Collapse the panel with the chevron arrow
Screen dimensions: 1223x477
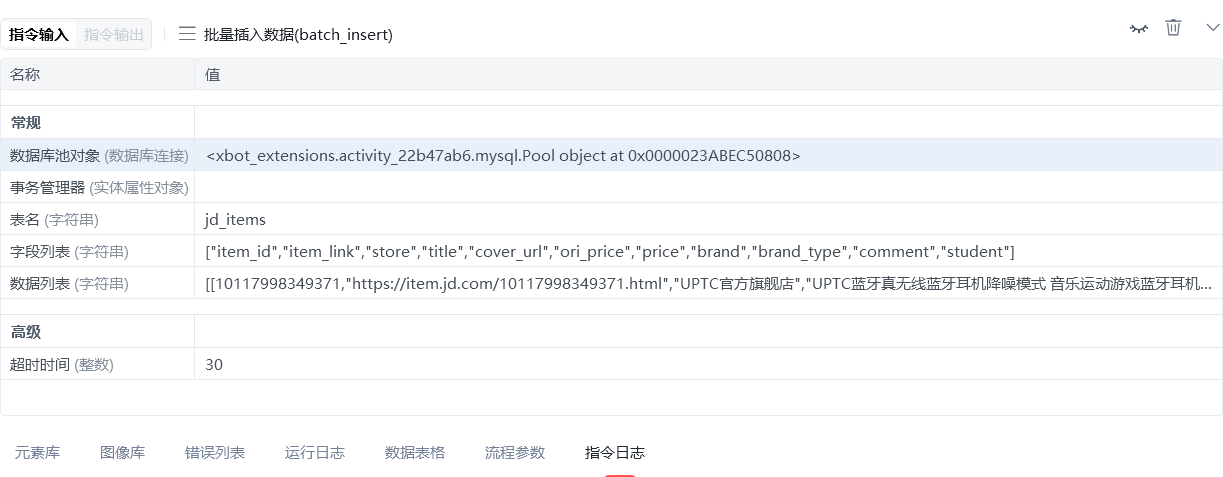click(1212, 28)
